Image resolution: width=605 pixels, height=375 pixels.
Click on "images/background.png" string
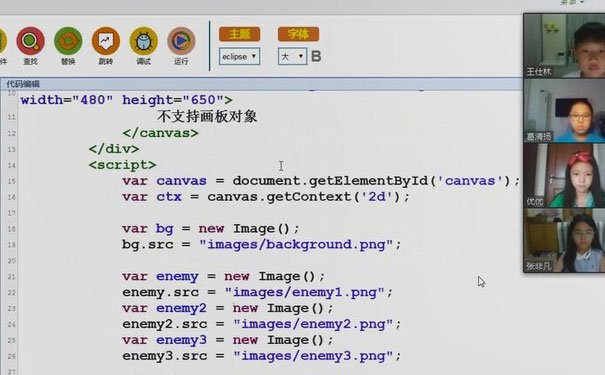click(x=296, y=245)
